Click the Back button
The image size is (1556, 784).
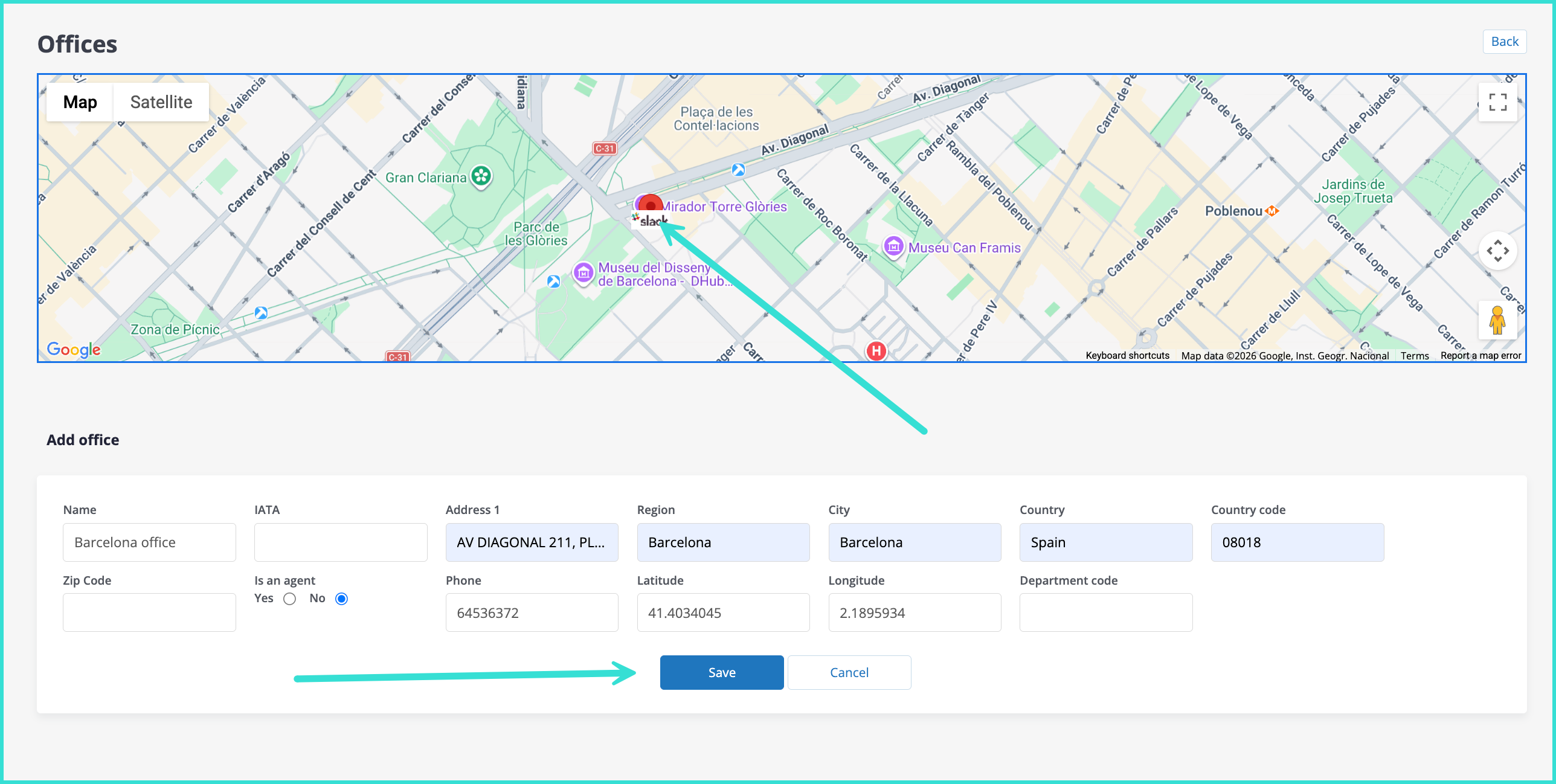point(1504,42)
